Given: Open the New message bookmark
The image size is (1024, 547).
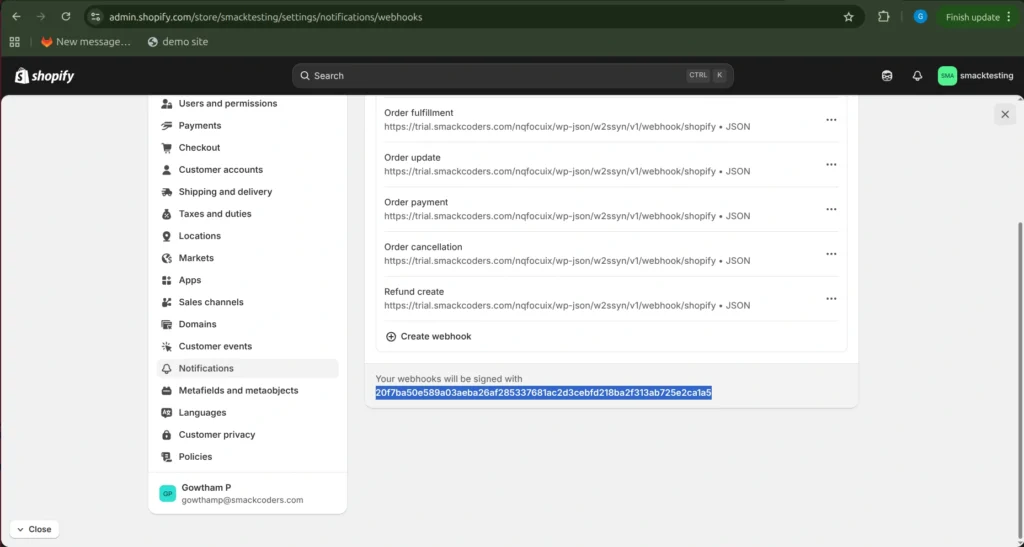Looking at the screenshot, I should click(86, 42).
